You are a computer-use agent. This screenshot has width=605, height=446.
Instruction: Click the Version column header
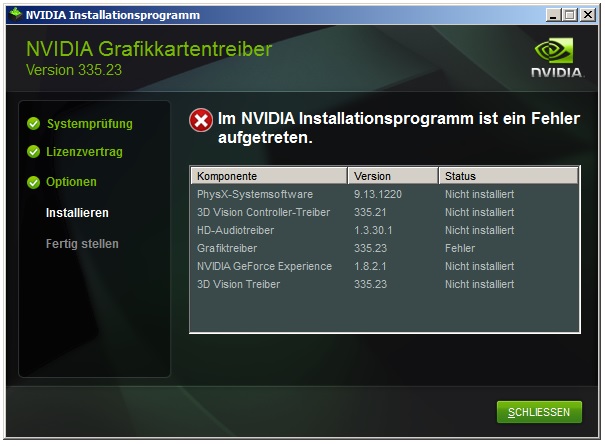tap(393, 176)
